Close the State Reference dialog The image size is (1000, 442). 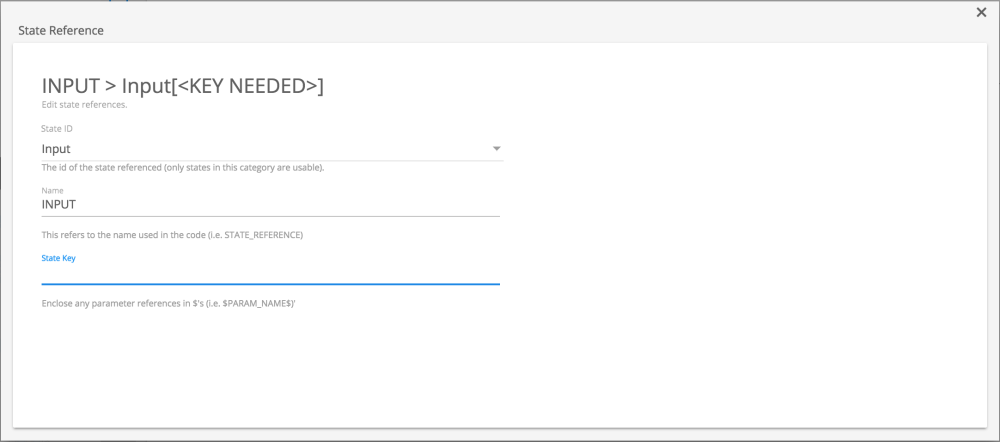[x=981, y=12]
